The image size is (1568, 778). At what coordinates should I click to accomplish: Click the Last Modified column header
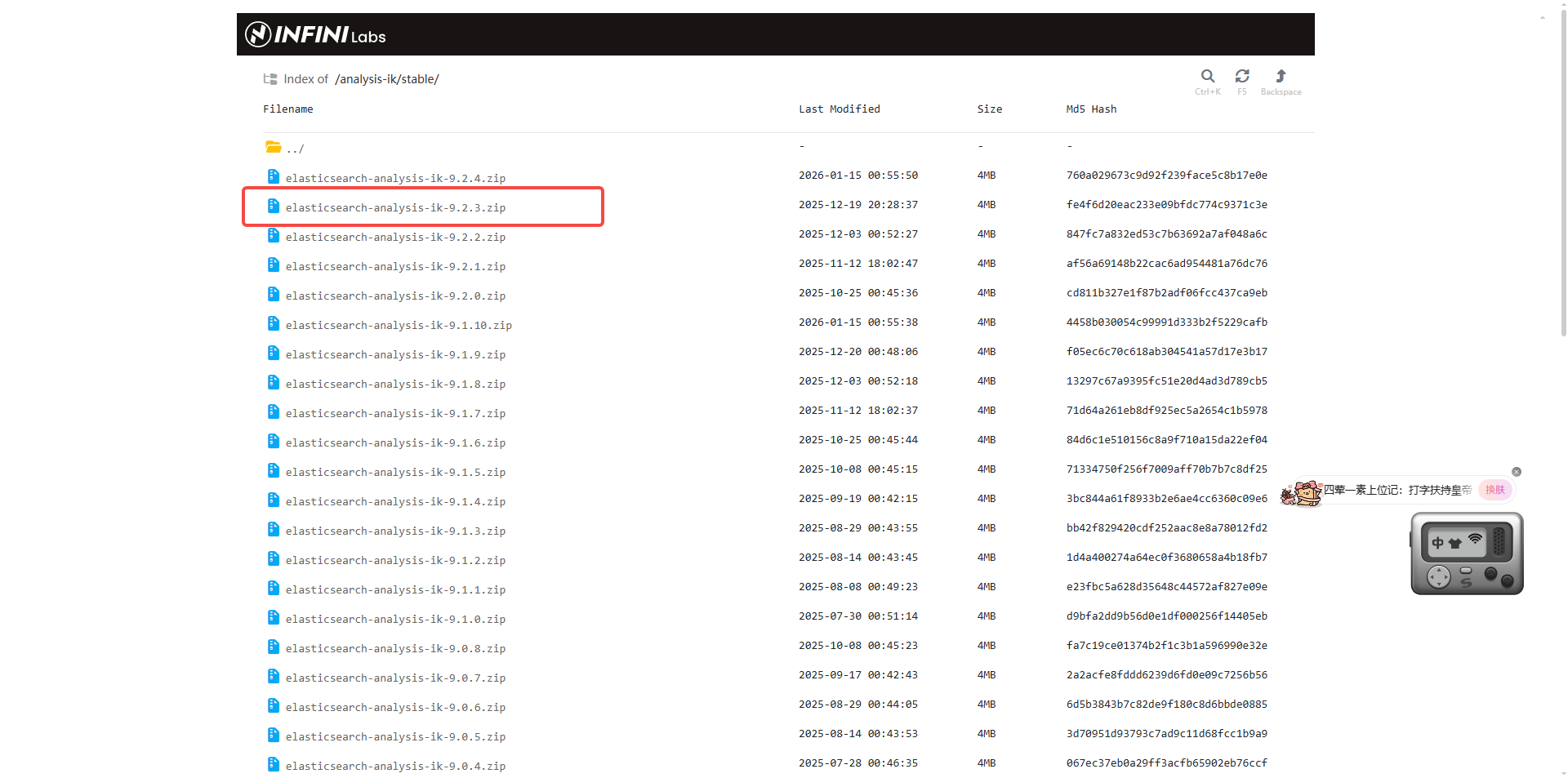pos(839,109)
